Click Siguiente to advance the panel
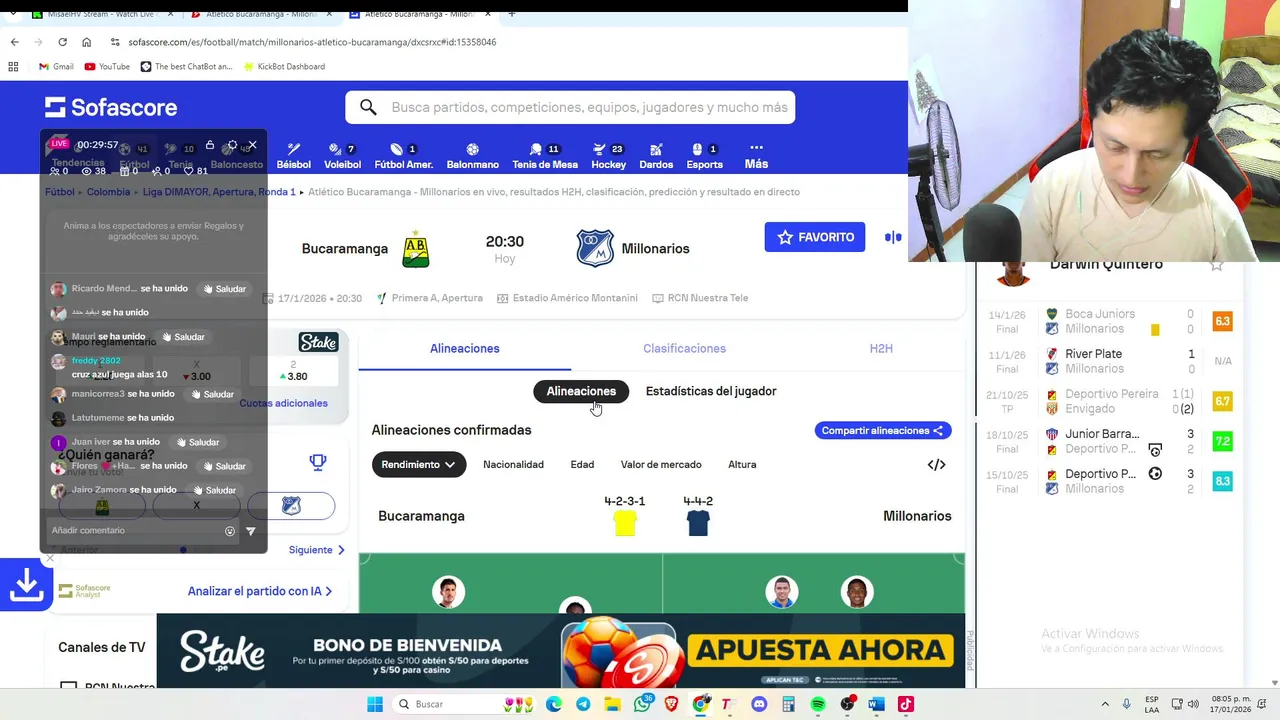This screenshot has width=1280, height=720. (317, 550)
